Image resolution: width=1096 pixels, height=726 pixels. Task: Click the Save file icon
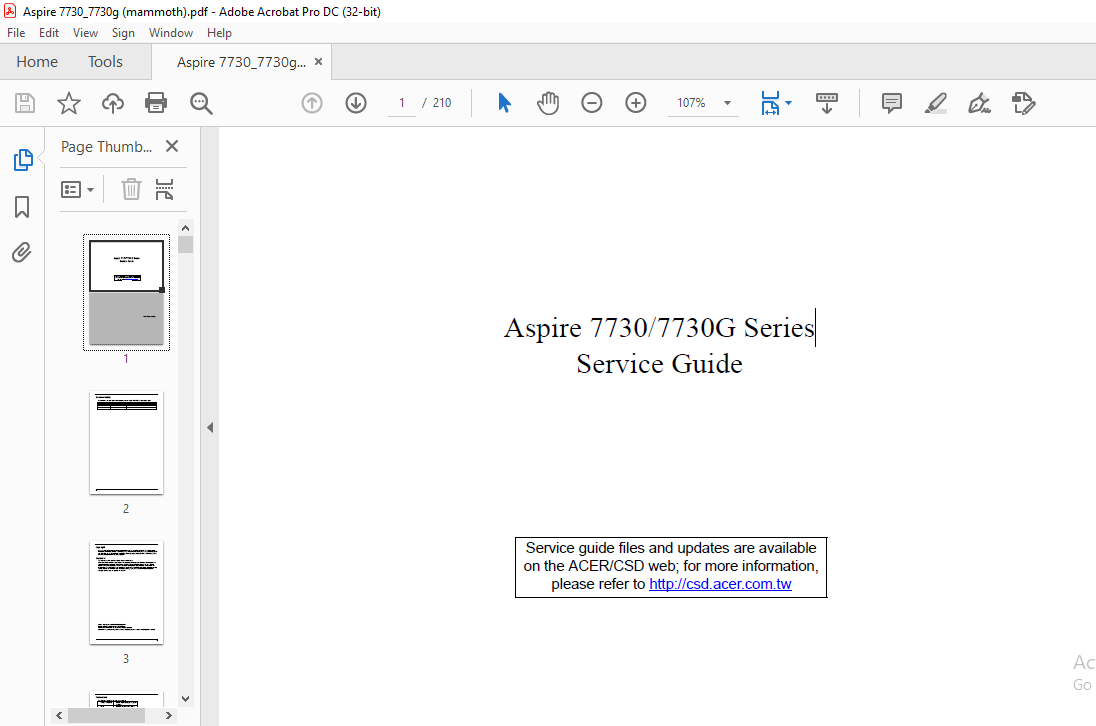[25, 103]
